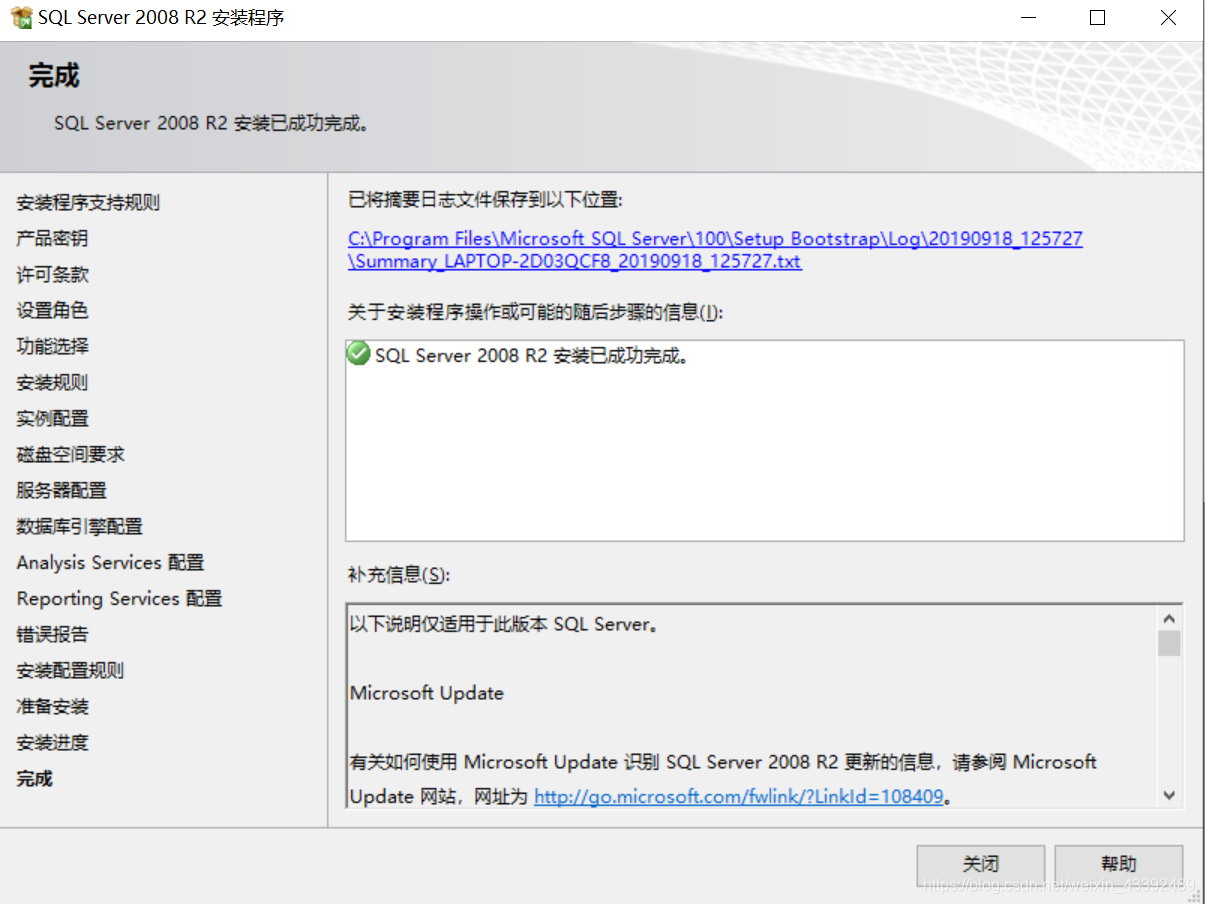This screenshot has width=1205, height=904.
Task: Click the scrollbar thumb in 补充信息 box
Action: coord(1169,643)
